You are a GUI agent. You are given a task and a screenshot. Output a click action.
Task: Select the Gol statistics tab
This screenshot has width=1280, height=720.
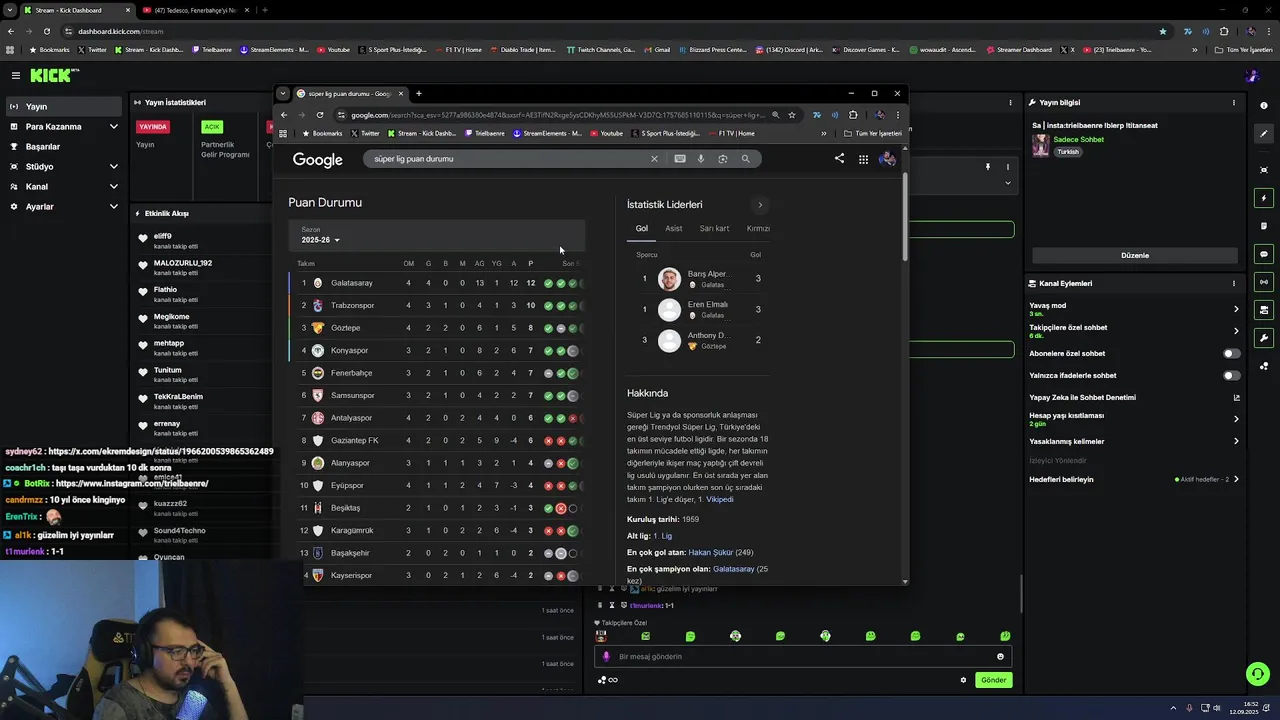tap(642, 229)
